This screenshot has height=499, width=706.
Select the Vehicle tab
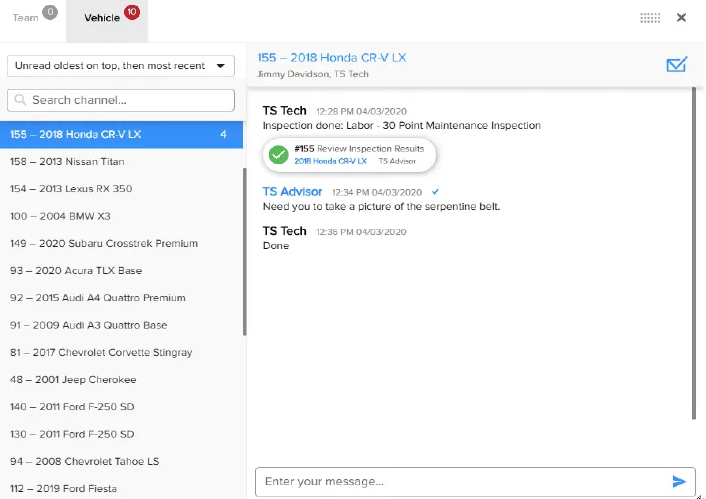click(x=101, y=18)
